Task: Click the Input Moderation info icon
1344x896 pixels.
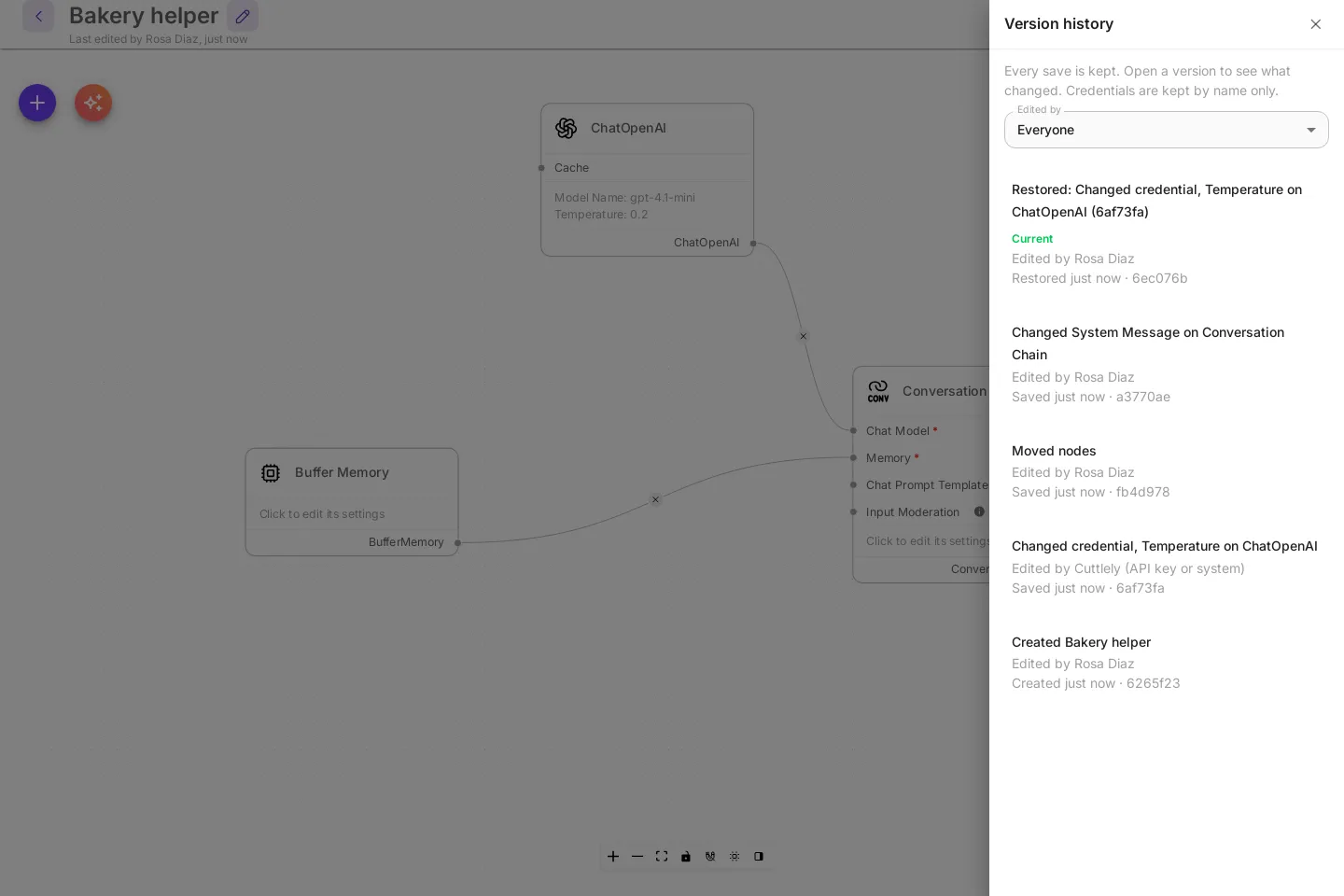Action: click(979, 511)
